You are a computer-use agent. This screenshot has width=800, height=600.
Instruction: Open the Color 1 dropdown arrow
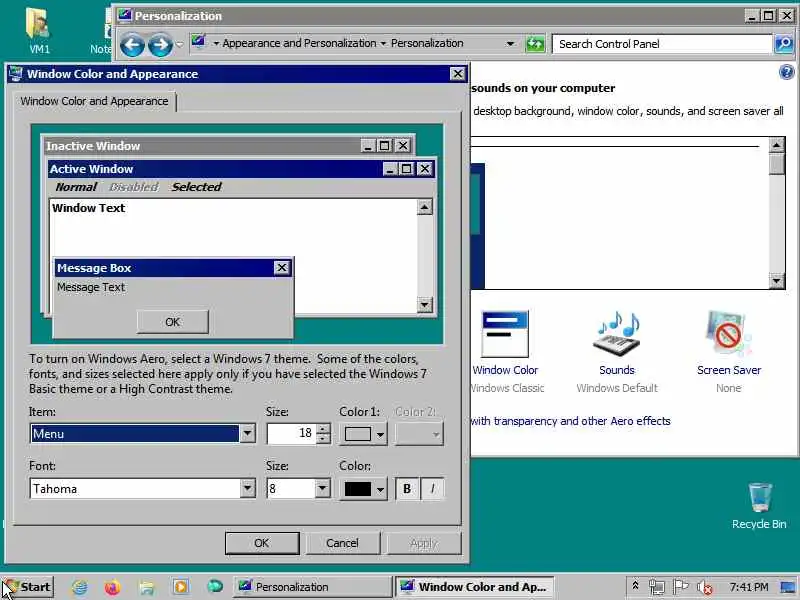380,435
